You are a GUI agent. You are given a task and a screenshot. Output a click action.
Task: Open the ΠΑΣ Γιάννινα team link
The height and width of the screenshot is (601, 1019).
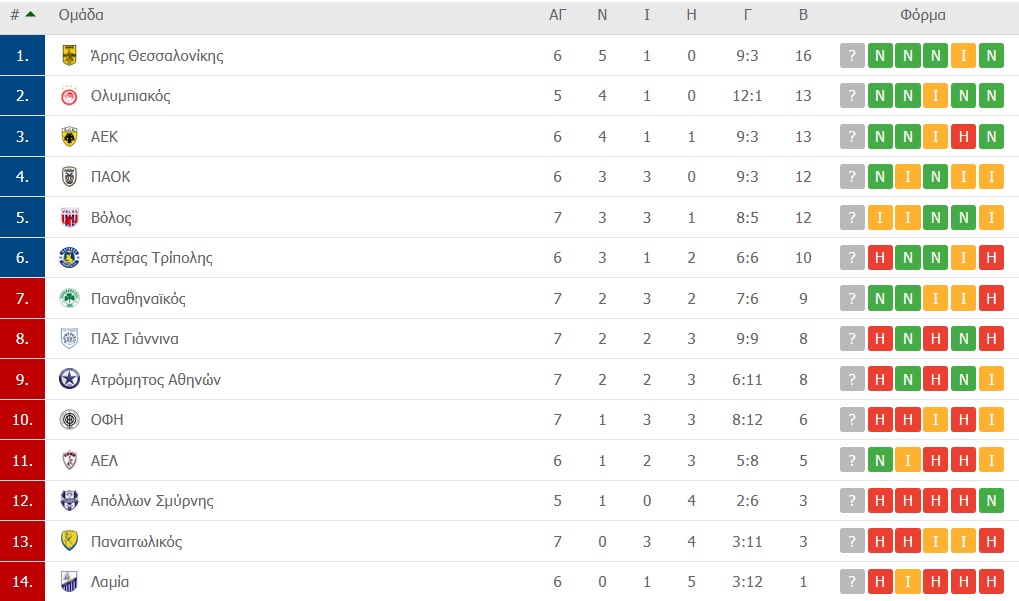pos(135,339)
